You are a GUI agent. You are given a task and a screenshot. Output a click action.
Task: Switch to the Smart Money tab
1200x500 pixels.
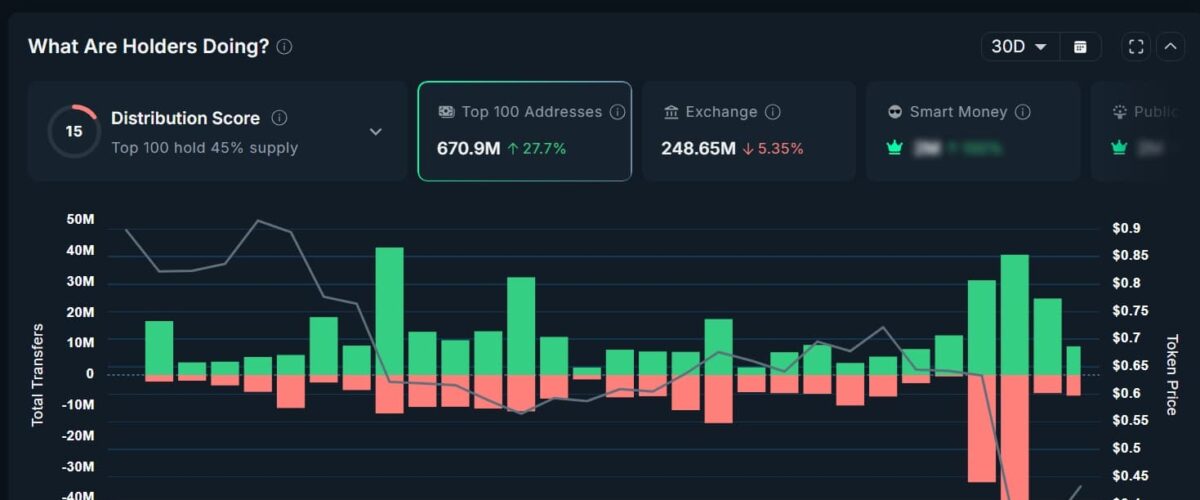[x=972, y=131]
